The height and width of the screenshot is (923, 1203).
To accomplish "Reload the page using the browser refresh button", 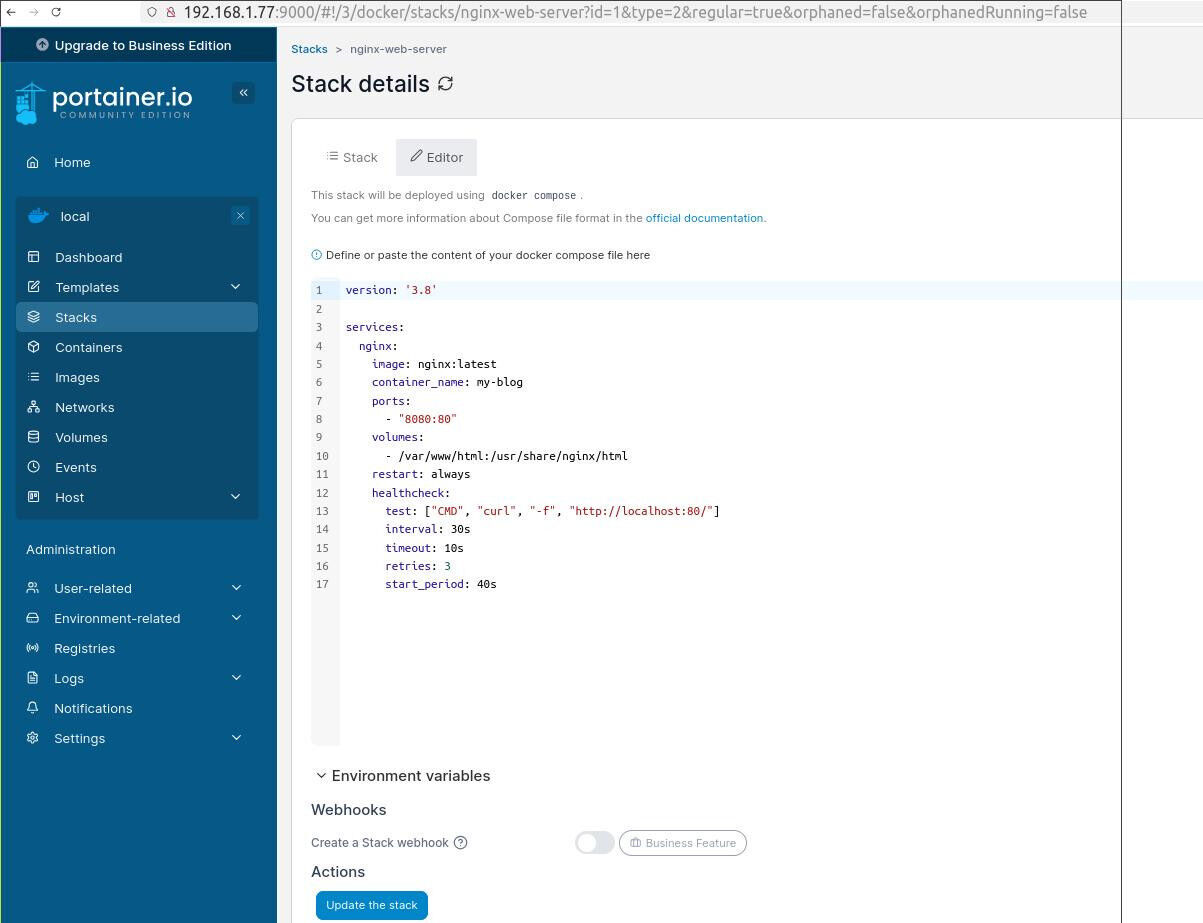I will click(x=56, y=12).
